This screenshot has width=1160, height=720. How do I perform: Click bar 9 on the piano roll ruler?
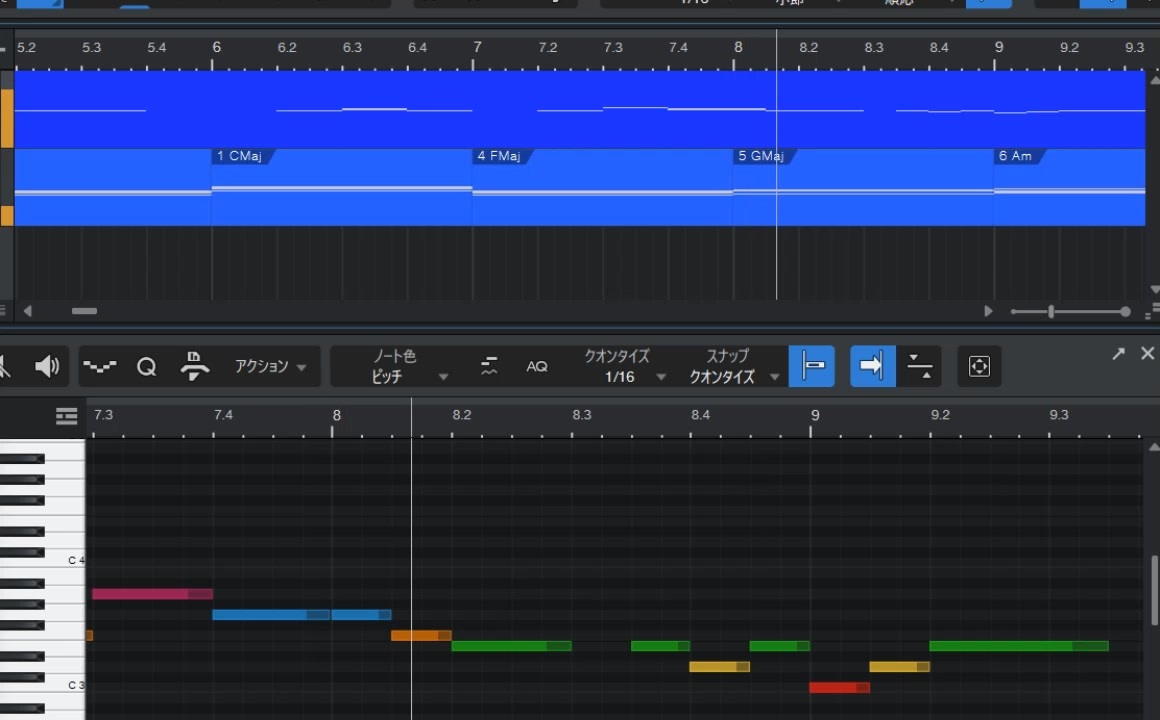click(815, 415)
